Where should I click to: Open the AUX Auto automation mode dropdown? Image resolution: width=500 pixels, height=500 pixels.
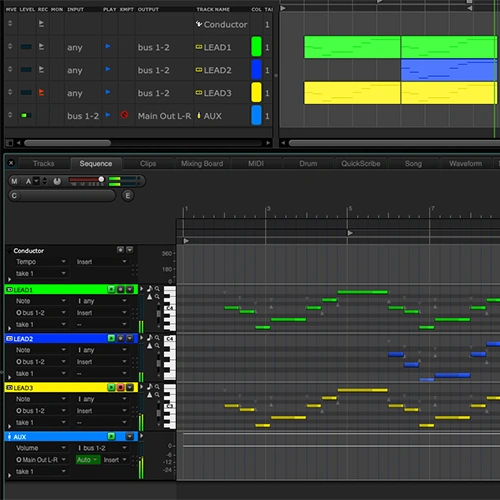pyautogui.click(x=88, y=460)
